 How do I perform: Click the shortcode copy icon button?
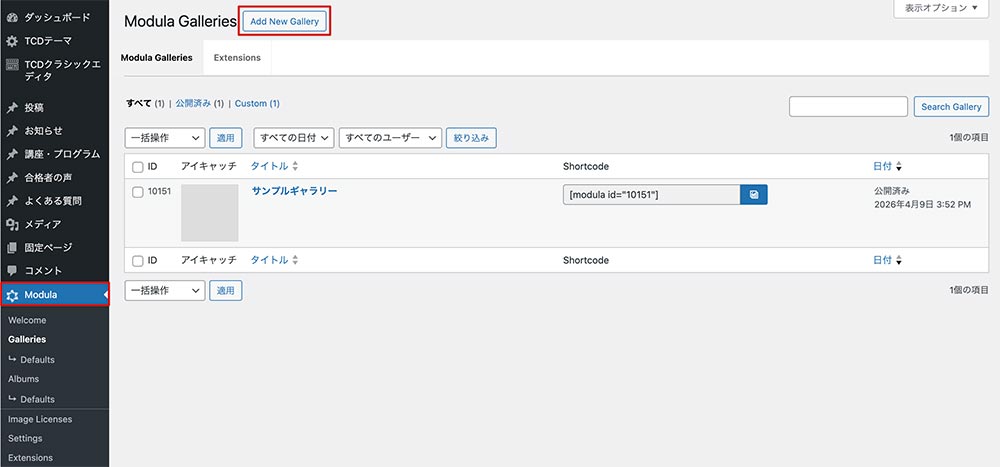753,195
